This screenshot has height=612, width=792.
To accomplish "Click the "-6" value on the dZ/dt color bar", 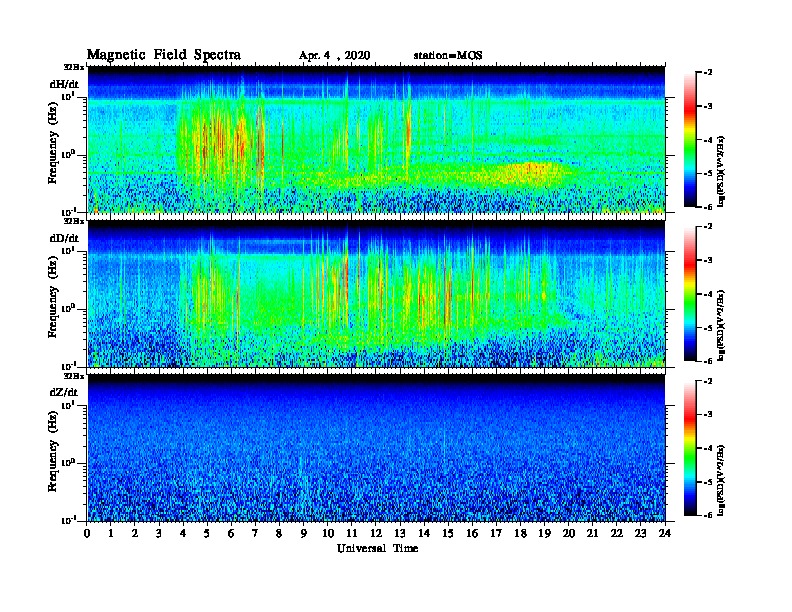I will pos(708,516).
